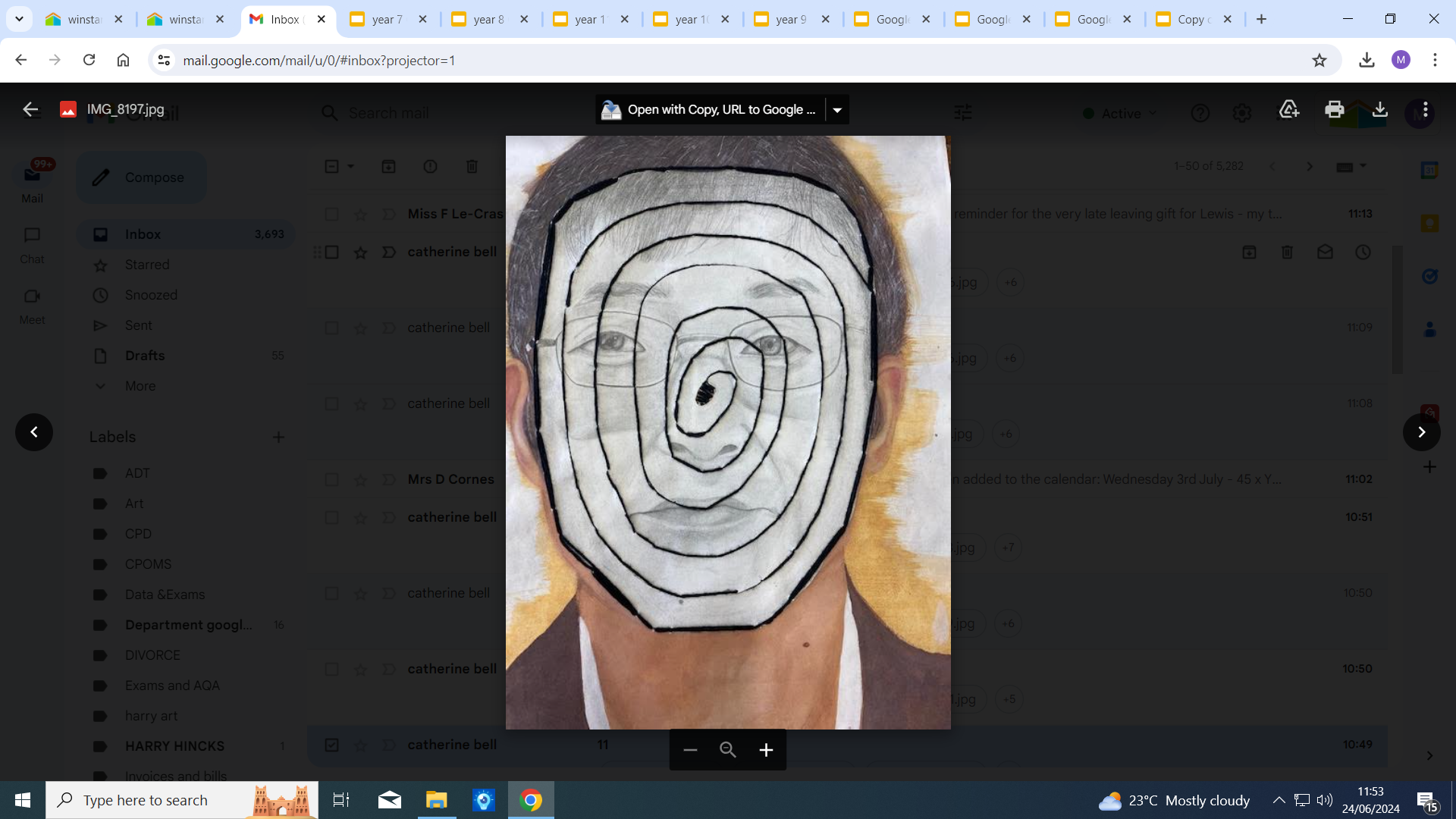Star the Mrs D Cornes email

[360, 480]
